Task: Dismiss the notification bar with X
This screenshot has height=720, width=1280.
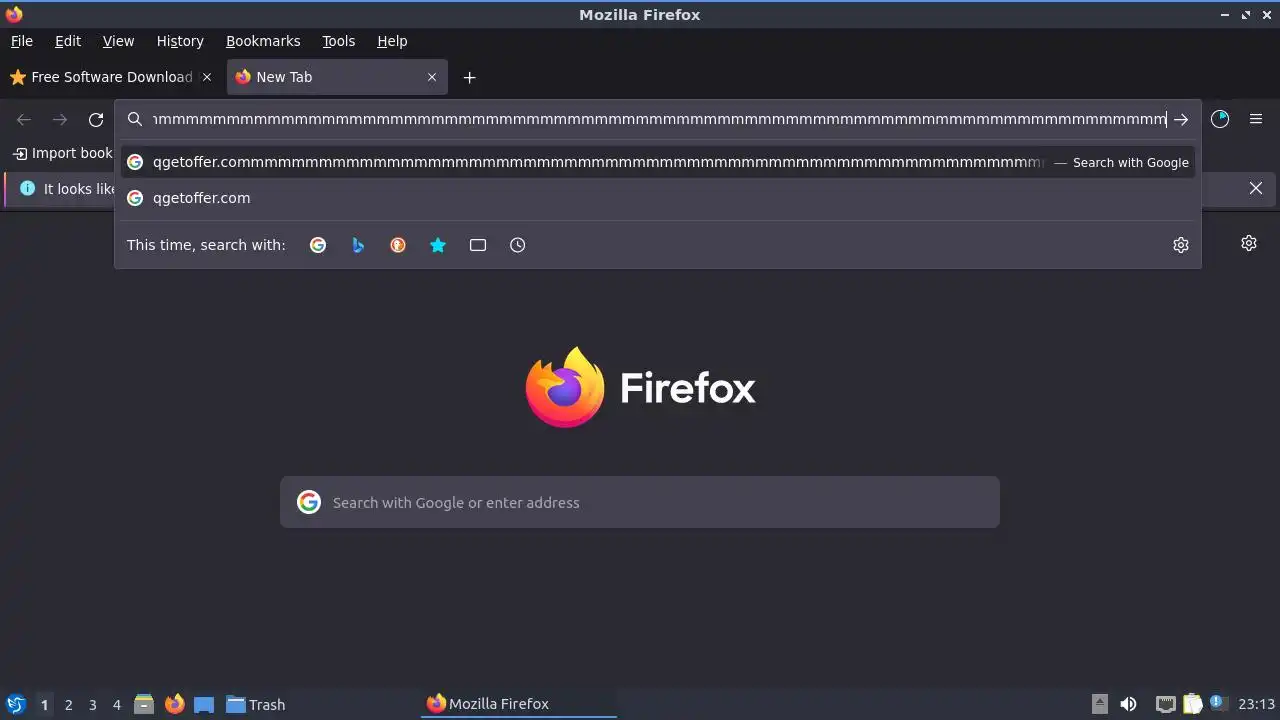Action: click(x=1256, y=188)
